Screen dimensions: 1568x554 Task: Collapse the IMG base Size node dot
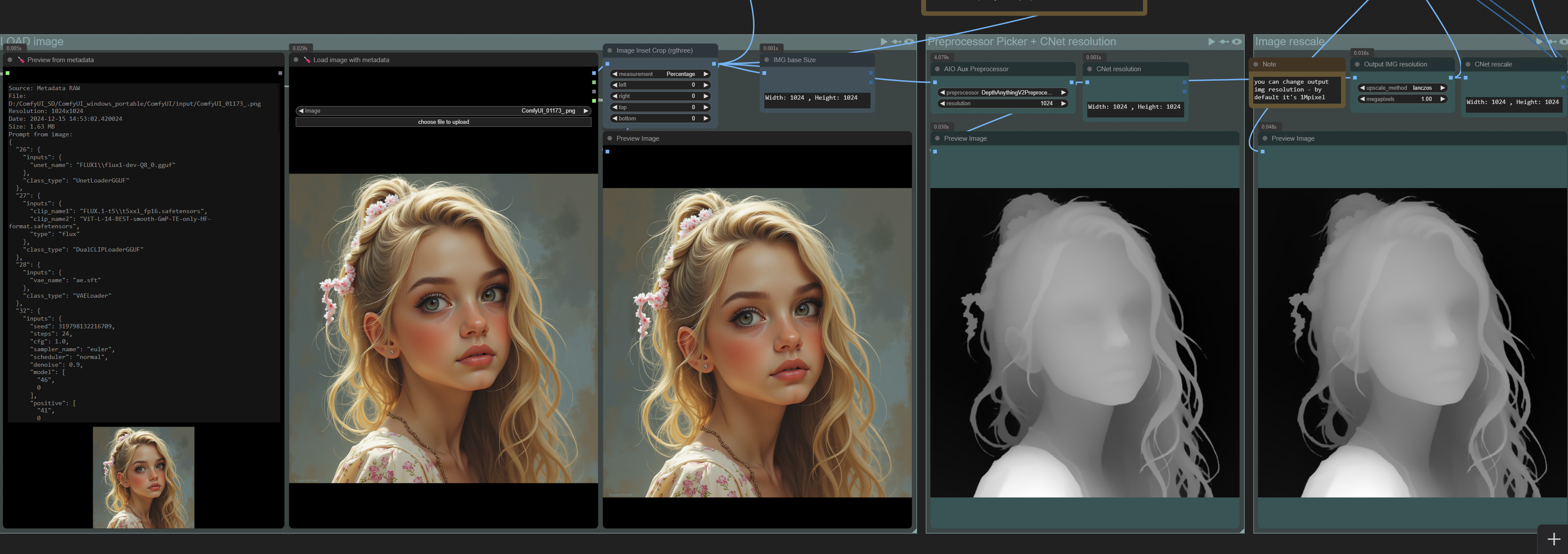tap(767, 60)
